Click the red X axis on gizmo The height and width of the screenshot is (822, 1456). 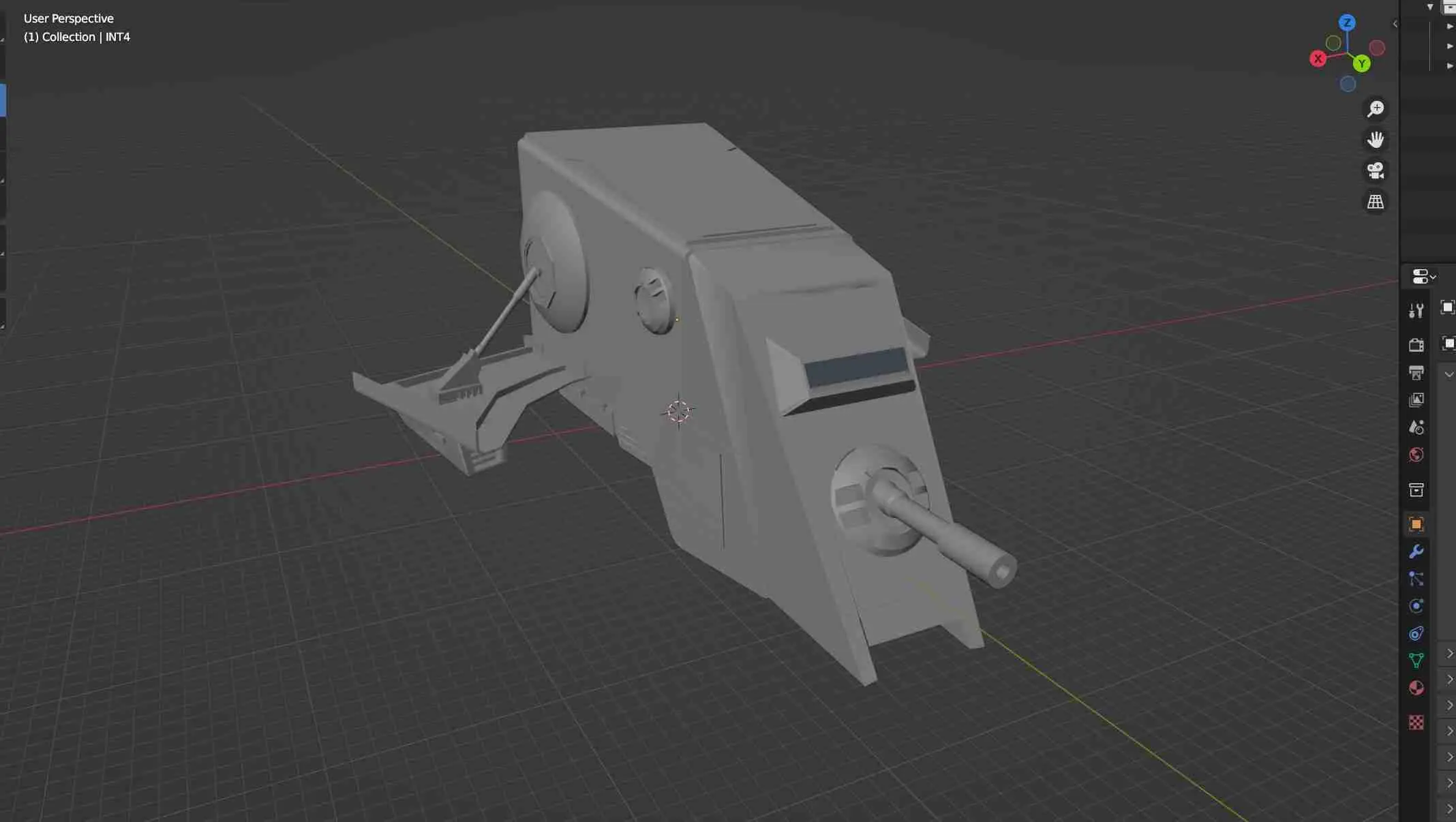coord(1318,59)
